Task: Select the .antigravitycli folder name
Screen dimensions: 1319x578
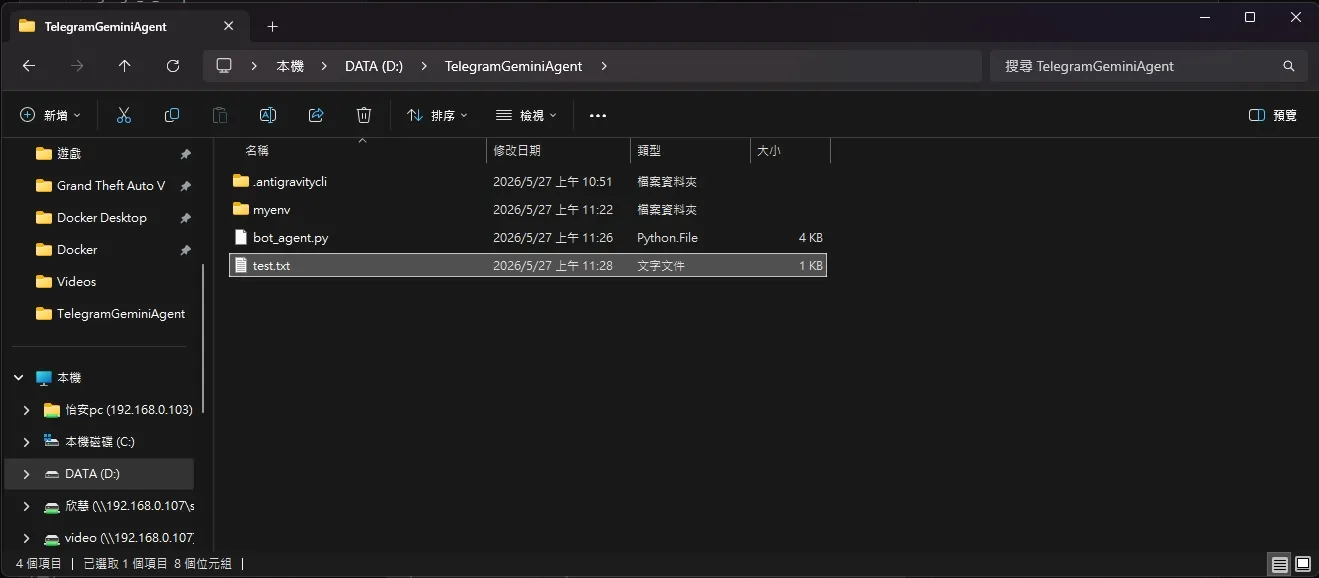Action: [x=290, y=182]
